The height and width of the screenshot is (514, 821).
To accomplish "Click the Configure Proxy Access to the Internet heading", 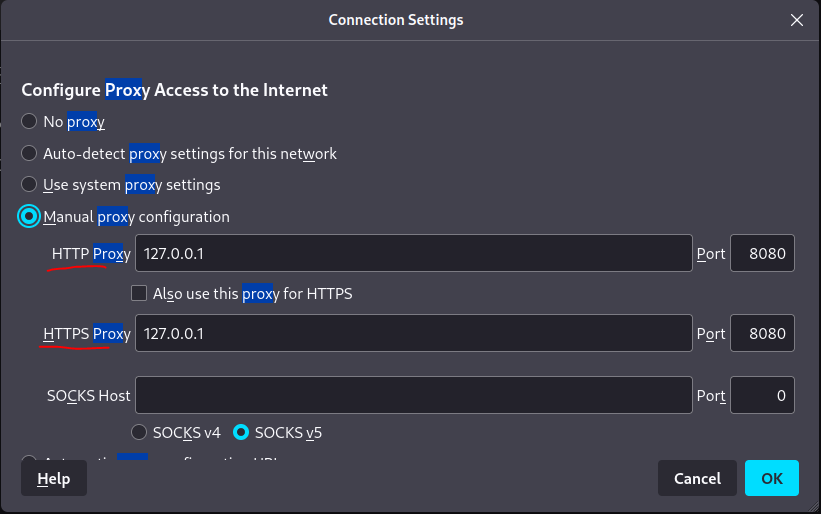I will (x=174, y=90).
